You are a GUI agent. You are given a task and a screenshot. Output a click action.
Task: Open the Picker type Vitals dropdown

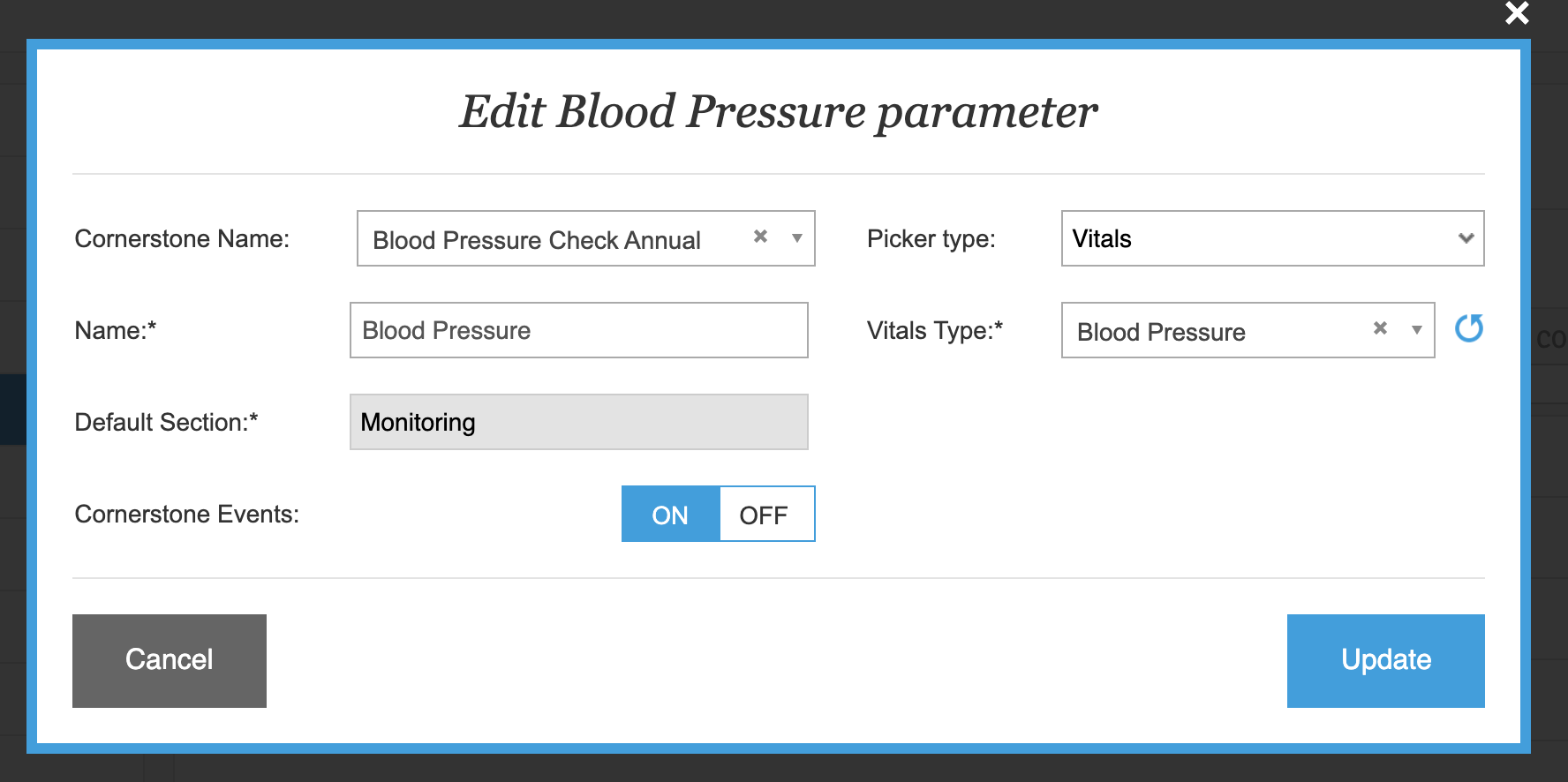coord(1271,238)
